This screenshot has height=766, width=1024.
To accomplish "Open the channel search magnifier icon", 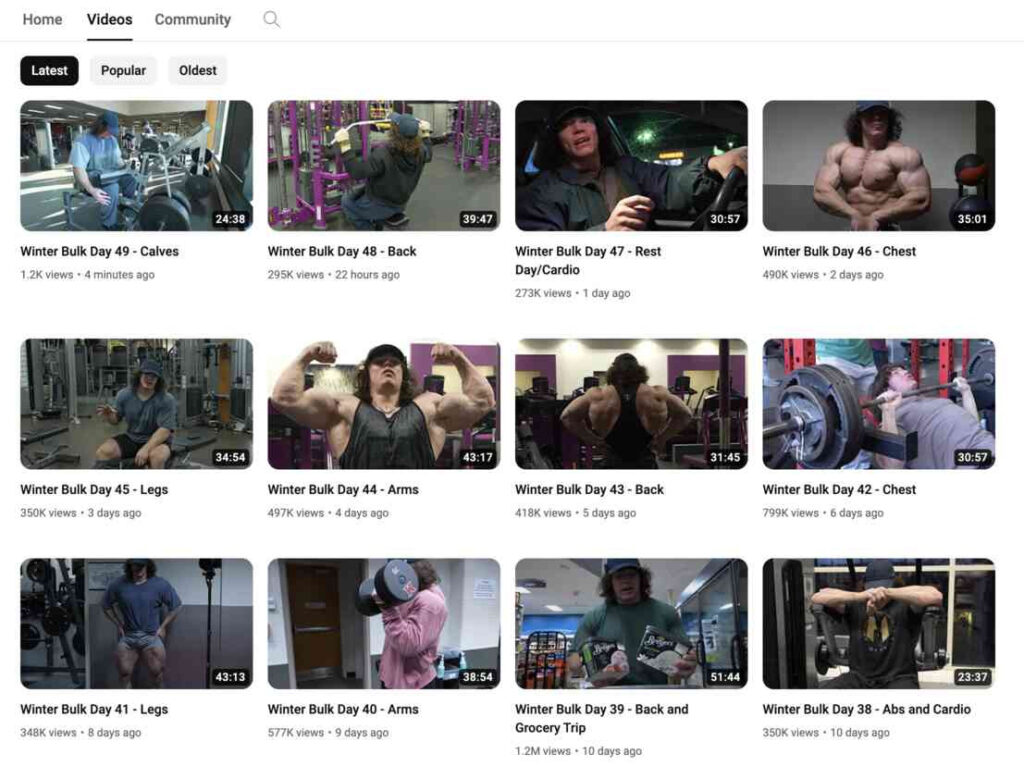I will (x=272, y=20).
